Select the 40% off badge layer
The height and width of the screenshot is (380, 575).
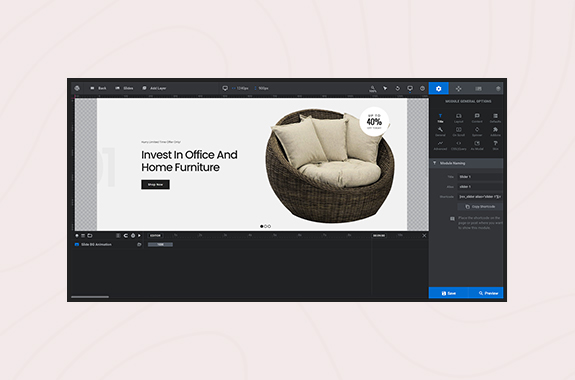(374, 121)
